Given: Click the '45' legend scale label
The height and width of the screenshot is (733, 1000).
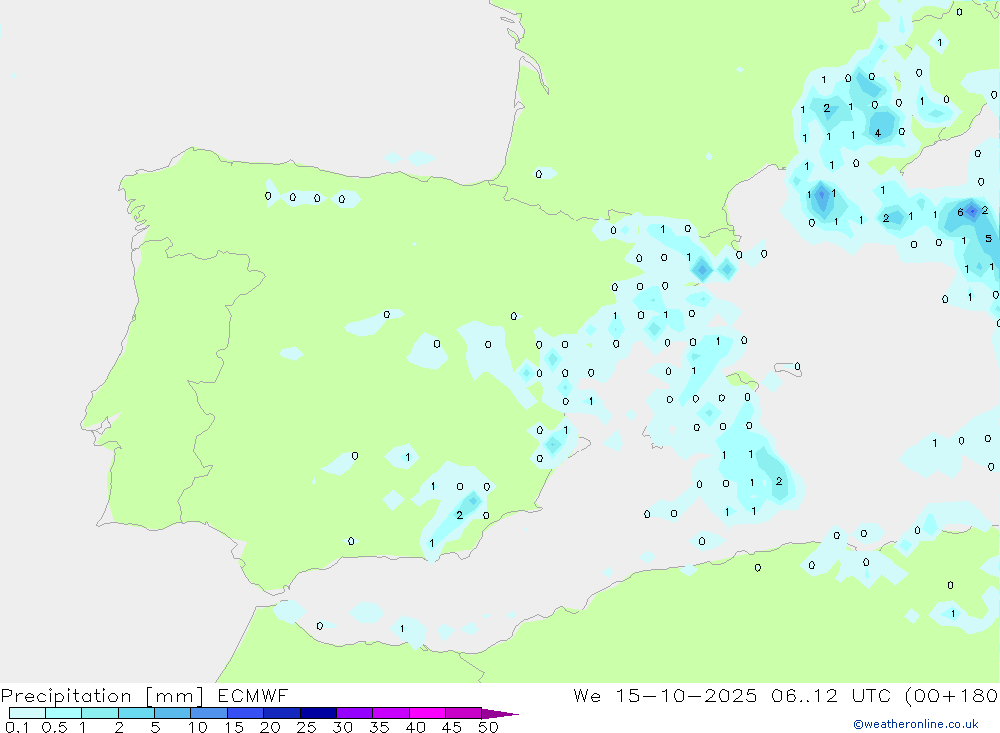Looking at the screenshot, I should coord(452,727).
